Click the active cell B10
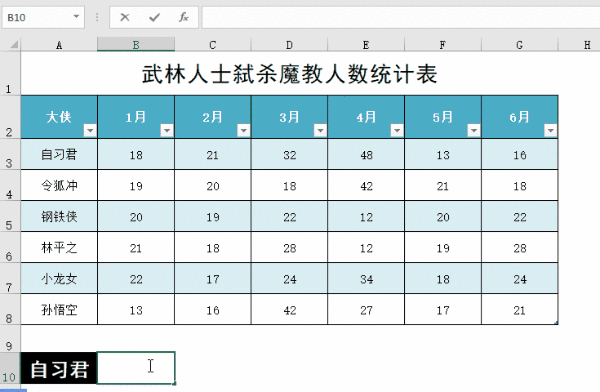The width and height of the screenshot is (600, 392). (136, 368)
